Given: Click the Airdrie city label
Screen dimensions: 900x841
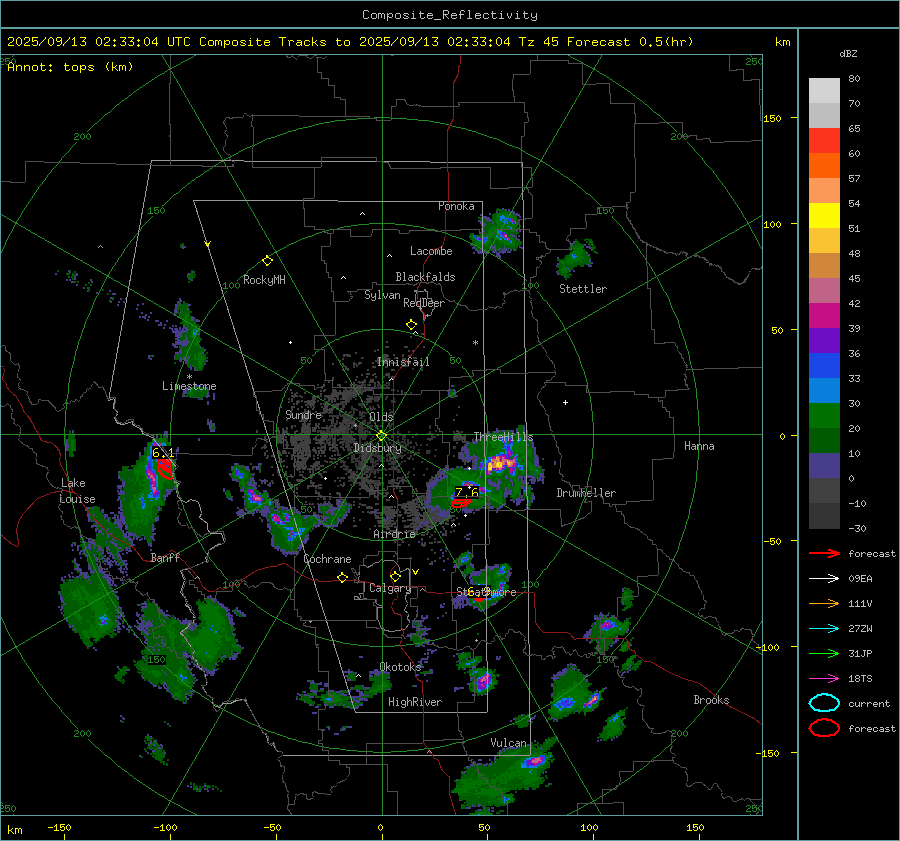Looking at the screenshot, I should 394,534.
